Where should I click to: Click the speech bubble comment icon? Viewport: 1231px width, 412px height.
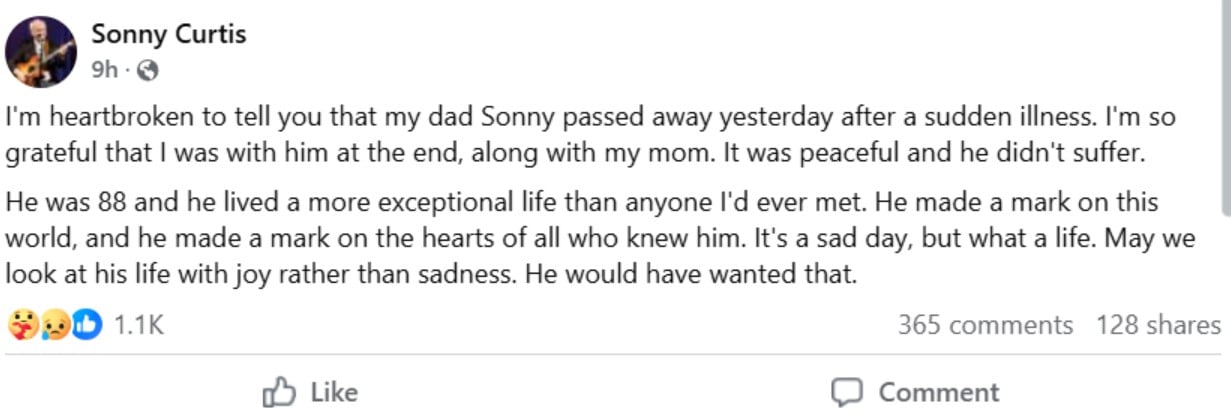coord(847,392)
